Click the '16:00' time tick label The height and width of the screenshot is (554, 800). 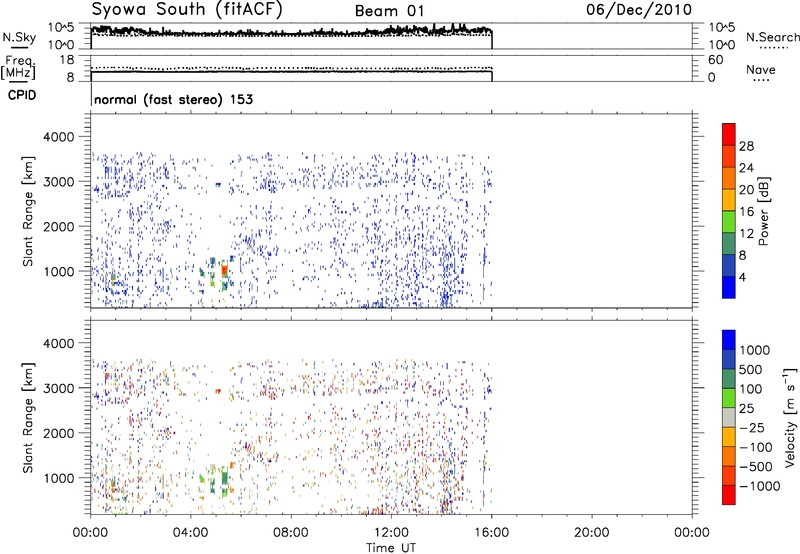(492, 533)
